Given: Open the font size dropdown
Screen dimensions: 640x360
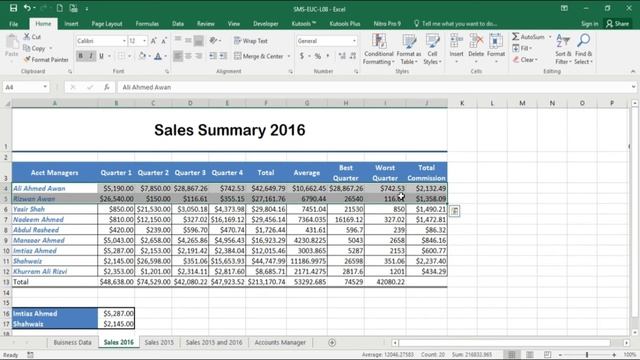Looking at the screenshot, I should (144, 41).
